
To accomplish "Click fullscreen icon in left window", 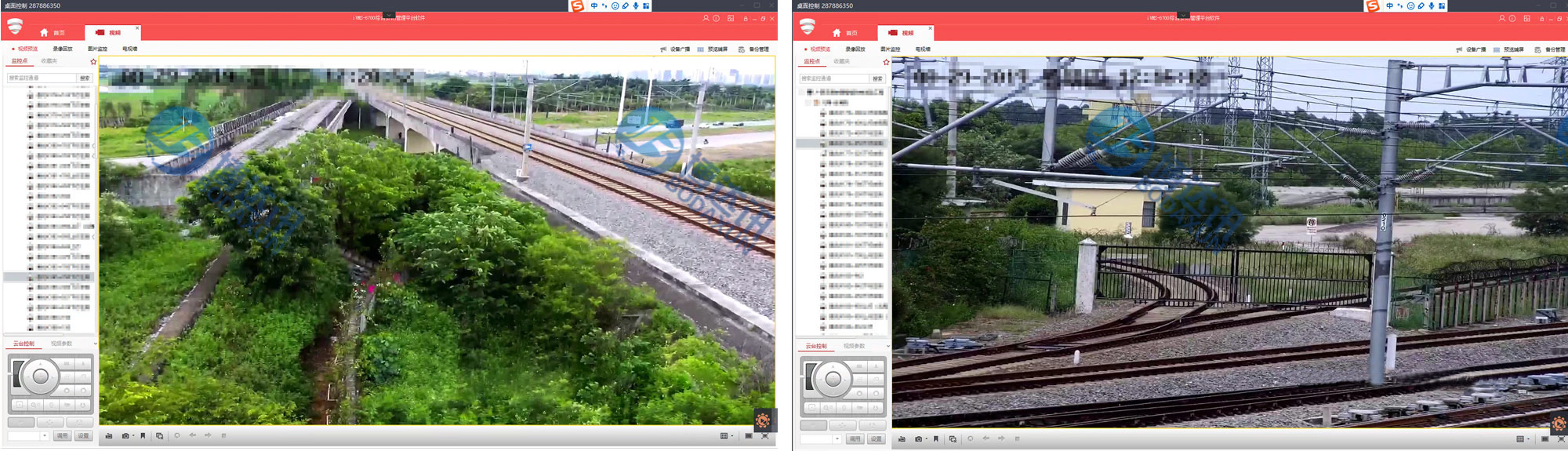I will (765, 435).
